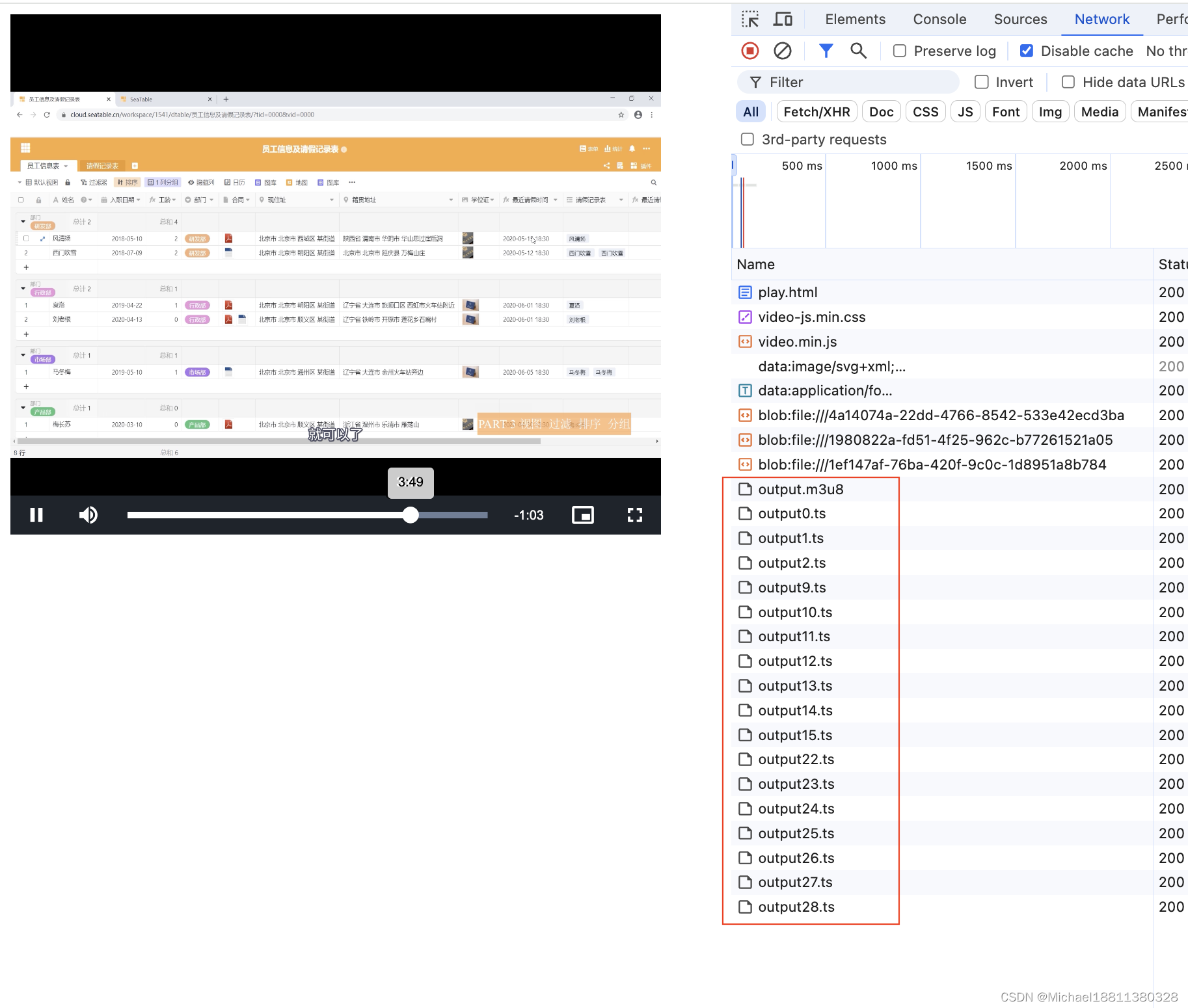Screen dimensions: 1188x1008
Task: Enter fullscreen video mode
Action: [x=635, y=515]
